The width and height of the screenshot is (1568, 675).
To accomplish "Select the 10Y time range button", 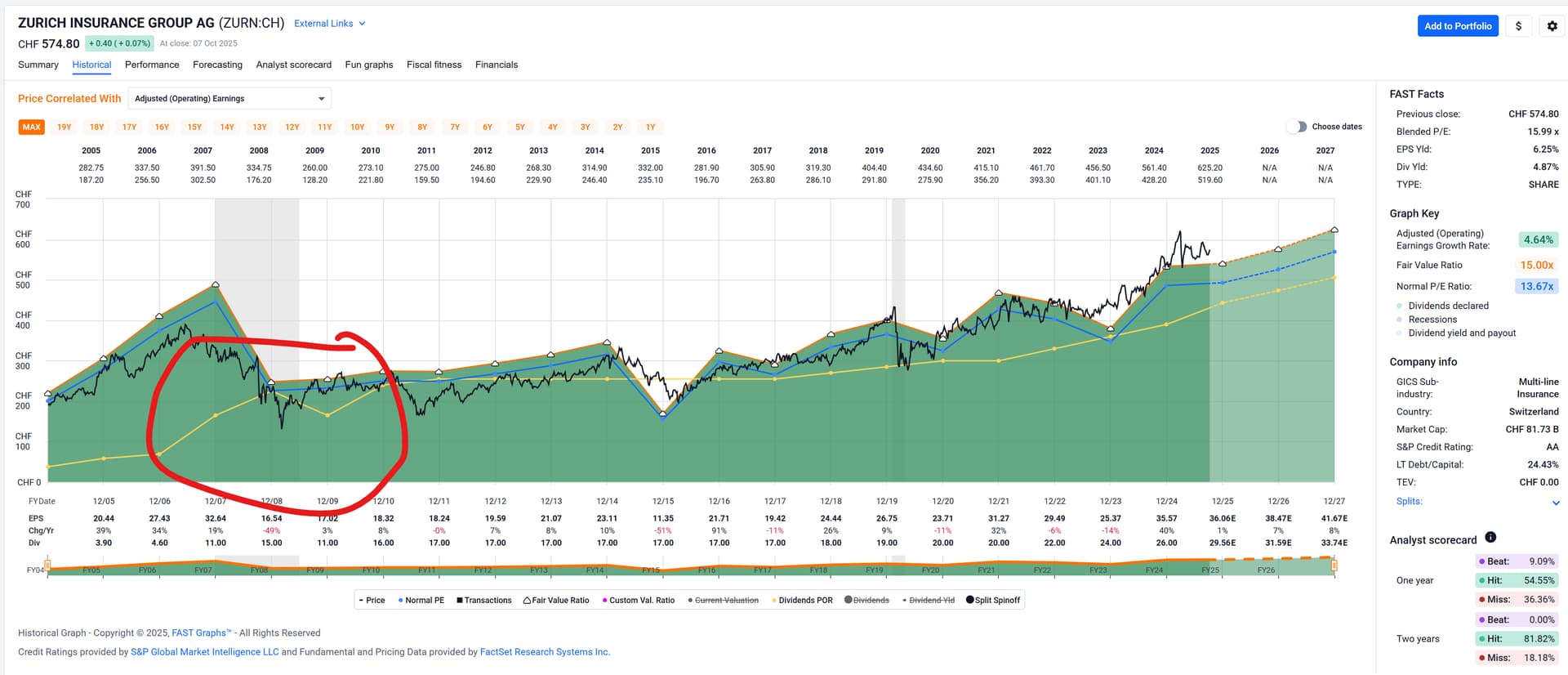I will point(357,127).
